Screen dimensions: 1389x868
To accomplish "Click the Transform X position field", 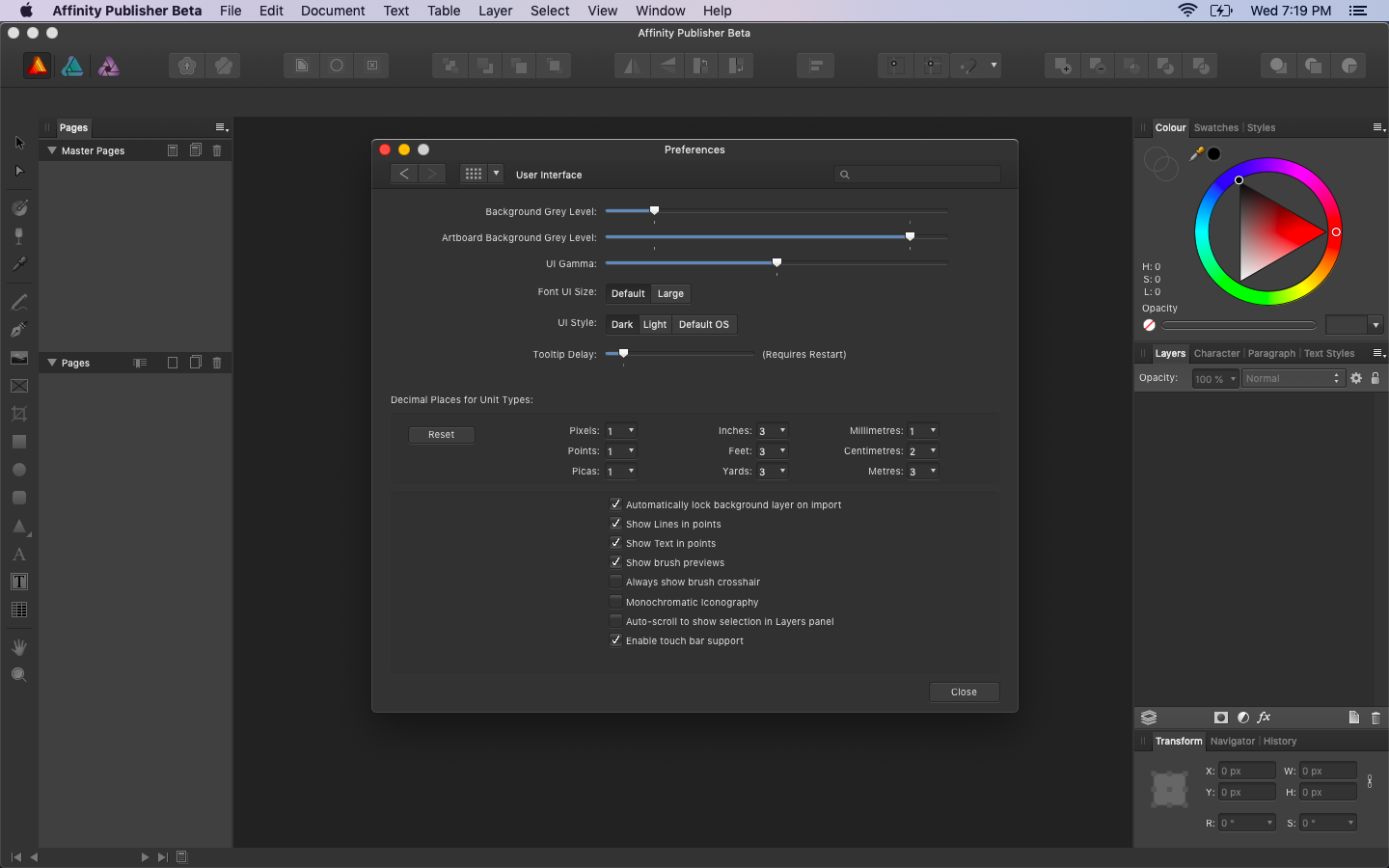I will [1246, 771].
